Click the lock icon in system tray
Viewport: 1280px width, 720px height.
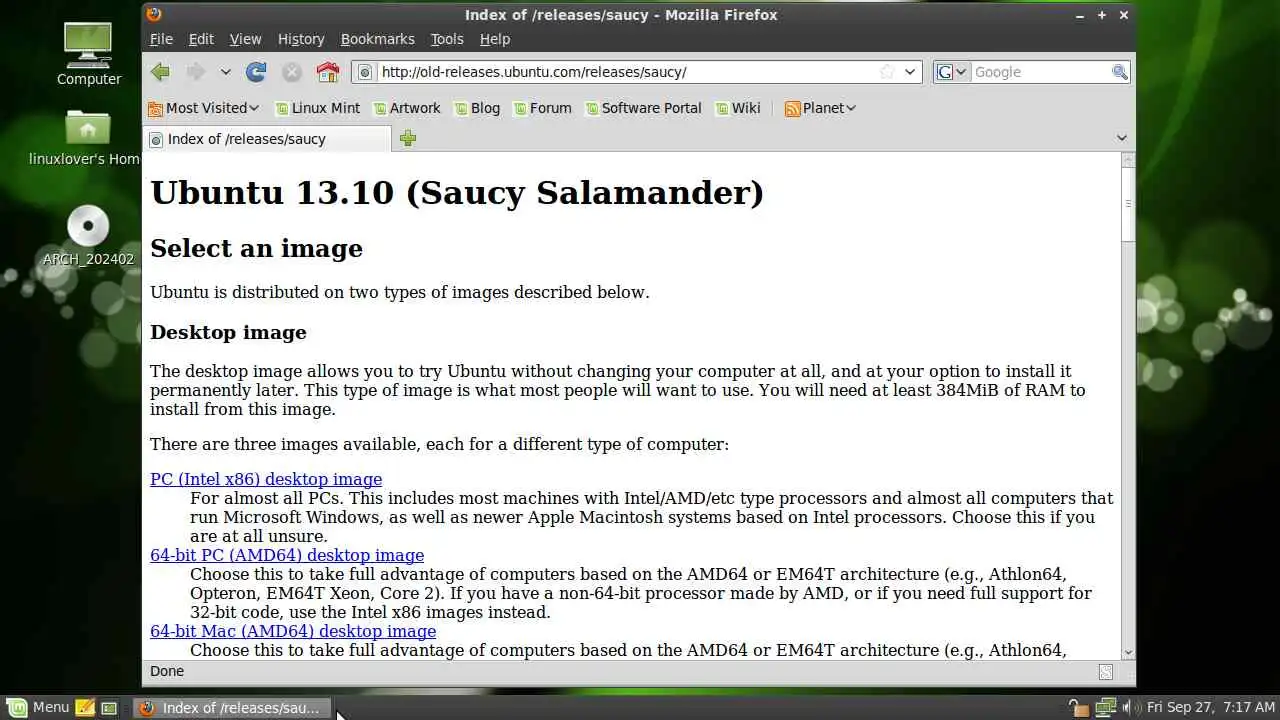click(1079, 708)
